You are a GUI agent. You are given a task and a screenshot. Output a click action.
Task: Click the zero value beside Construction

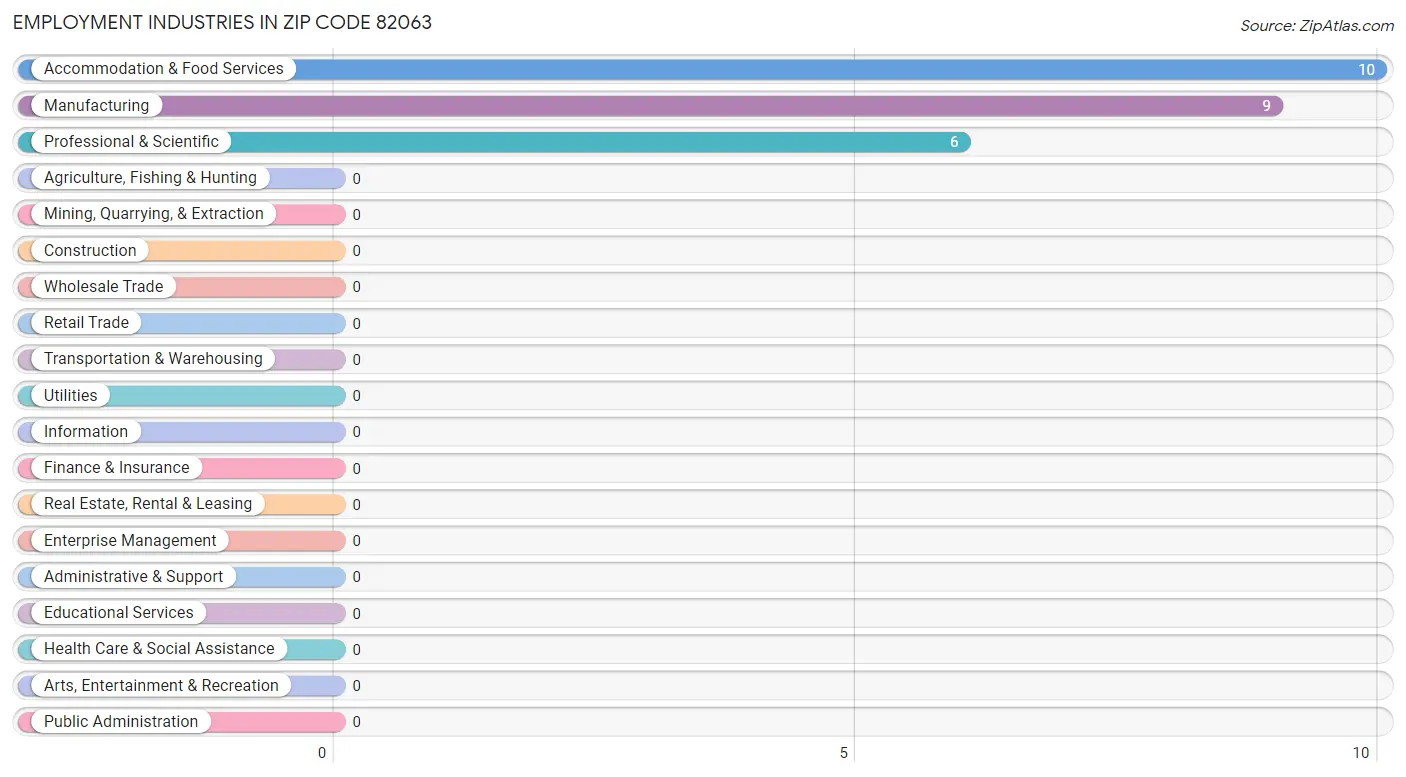click(x=356, y=251)
